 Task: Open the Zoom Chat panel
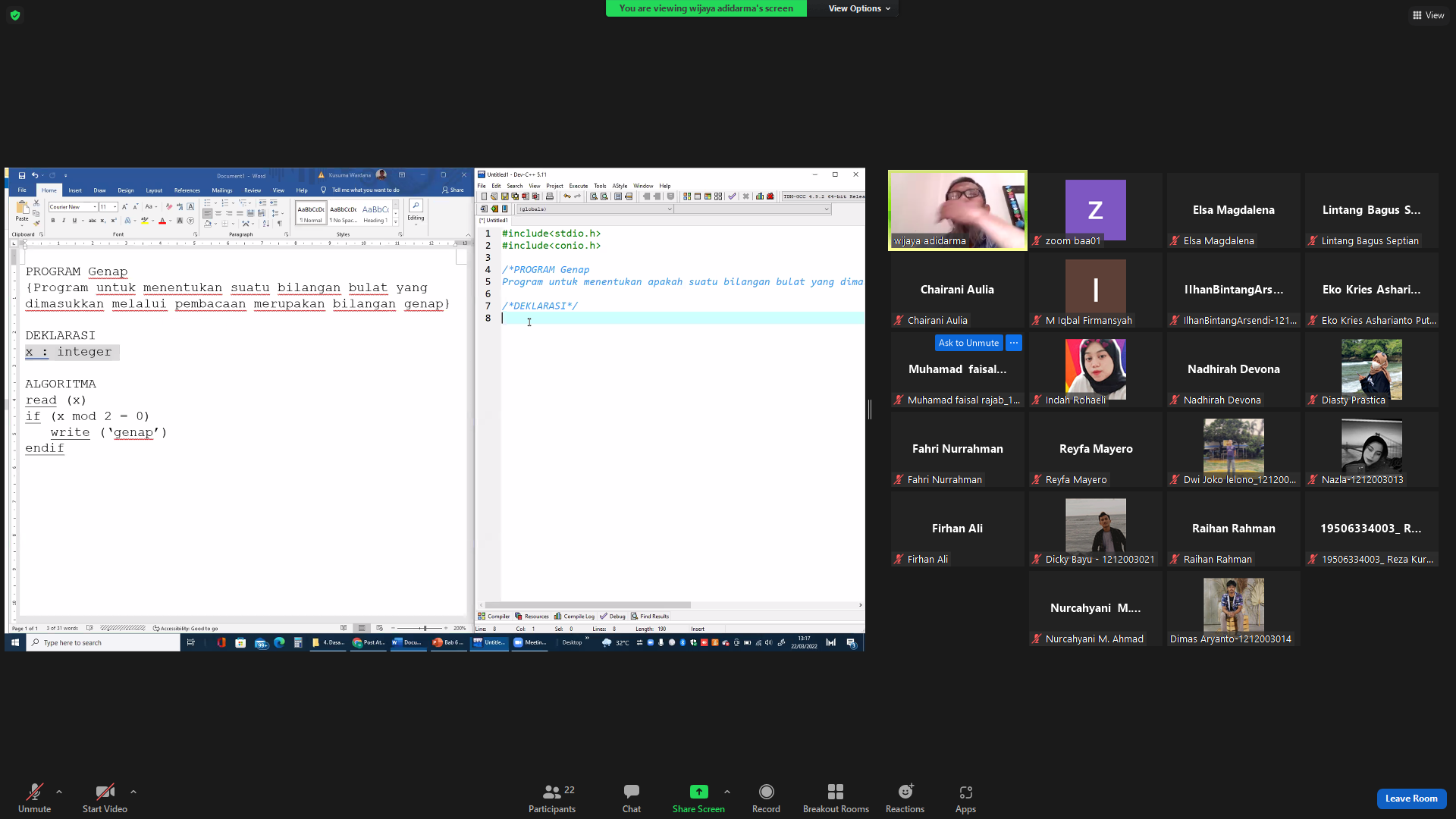632,799
